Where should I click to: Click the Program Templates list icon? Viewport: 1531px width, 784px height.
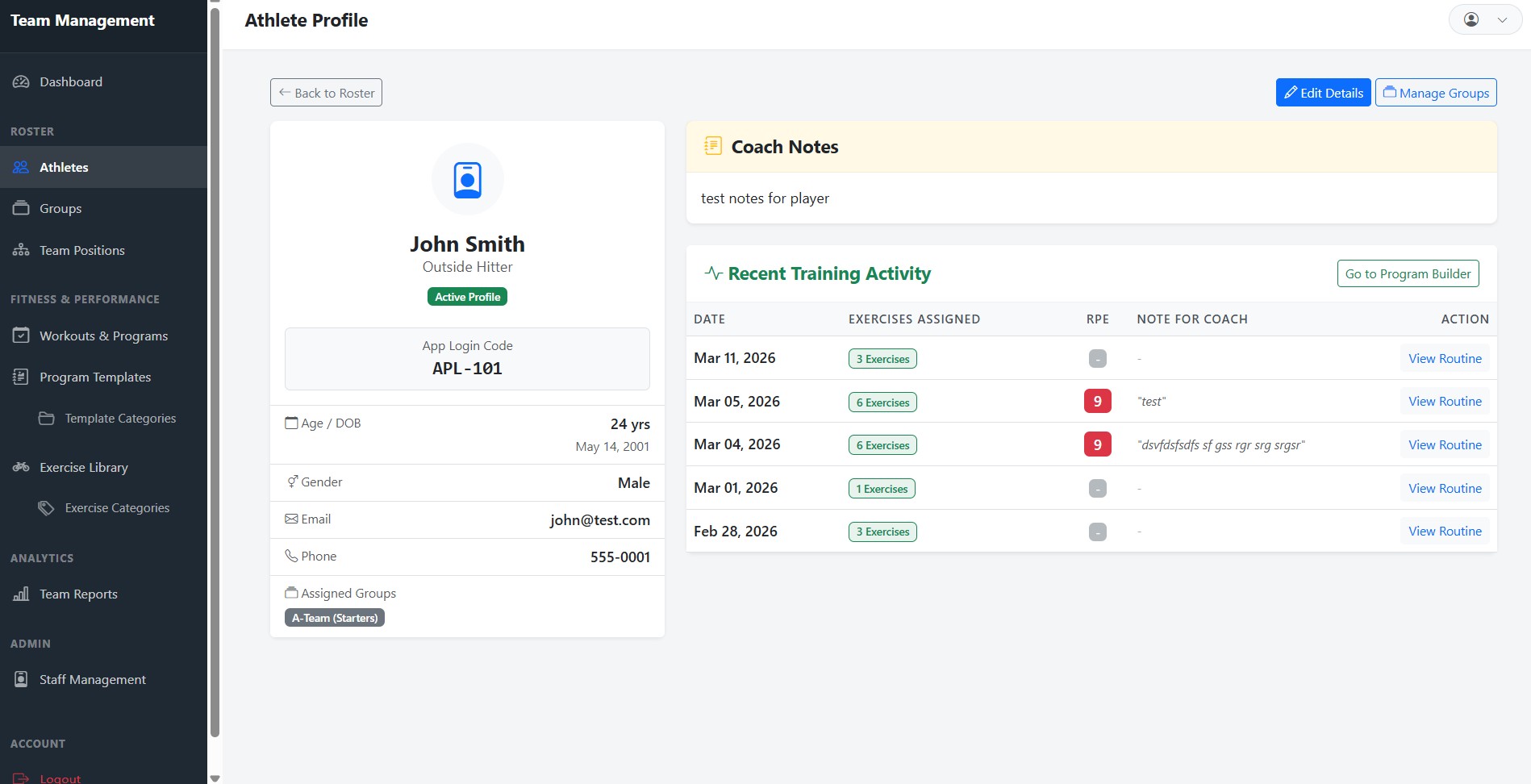21,377
